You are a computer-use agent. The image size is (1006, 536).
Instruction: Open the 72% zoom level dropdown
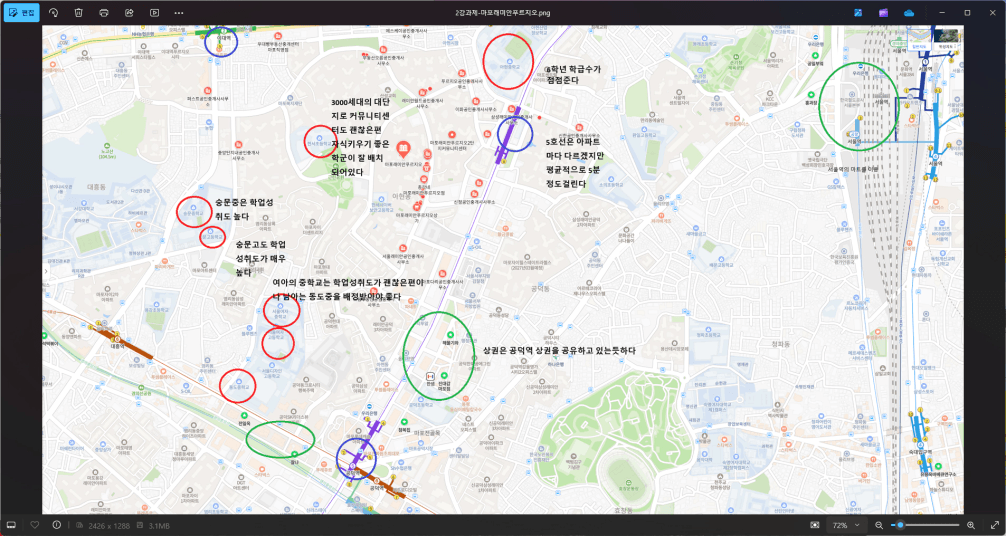coord(846,525)
